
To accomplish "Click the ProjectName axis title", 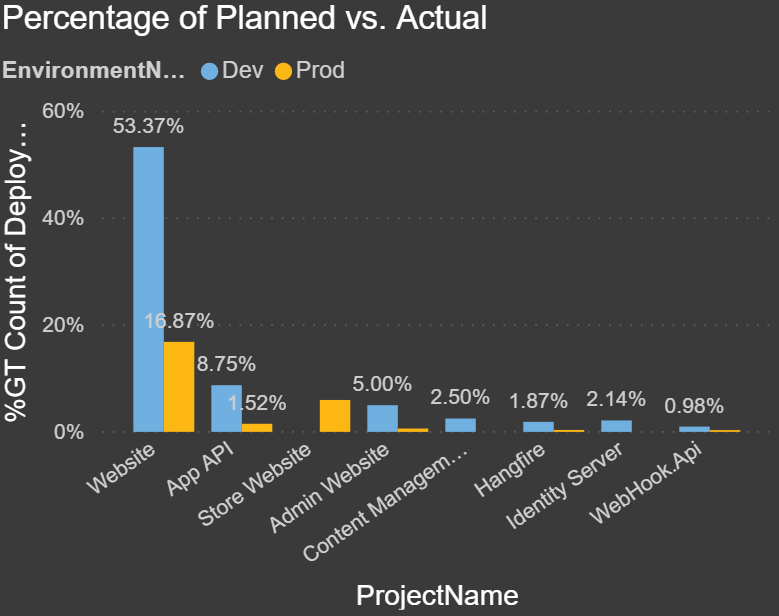I will click(x=437, y=595).
